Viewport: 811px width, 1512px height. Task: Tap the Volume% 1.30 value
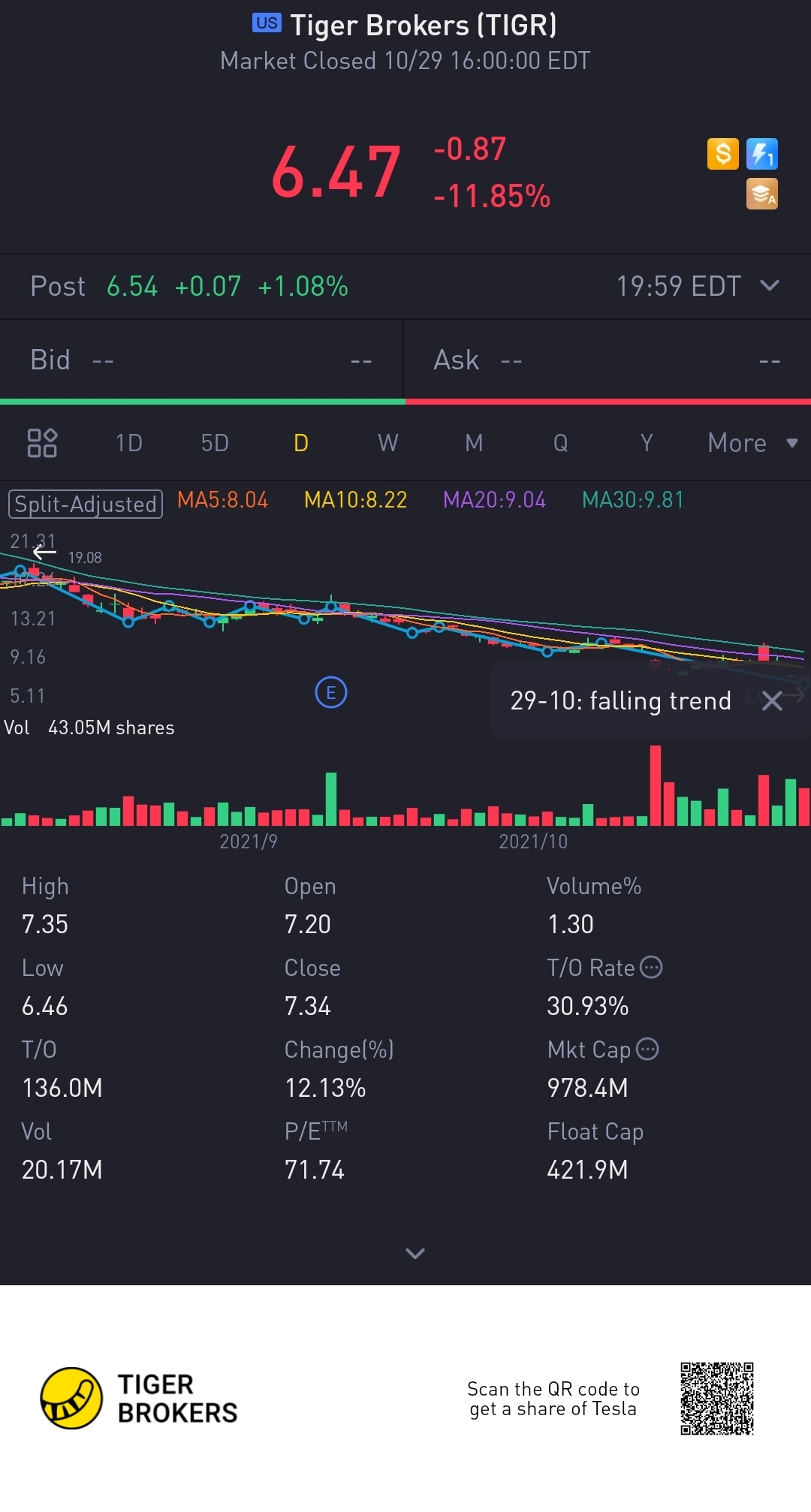[x=571, y=924]
